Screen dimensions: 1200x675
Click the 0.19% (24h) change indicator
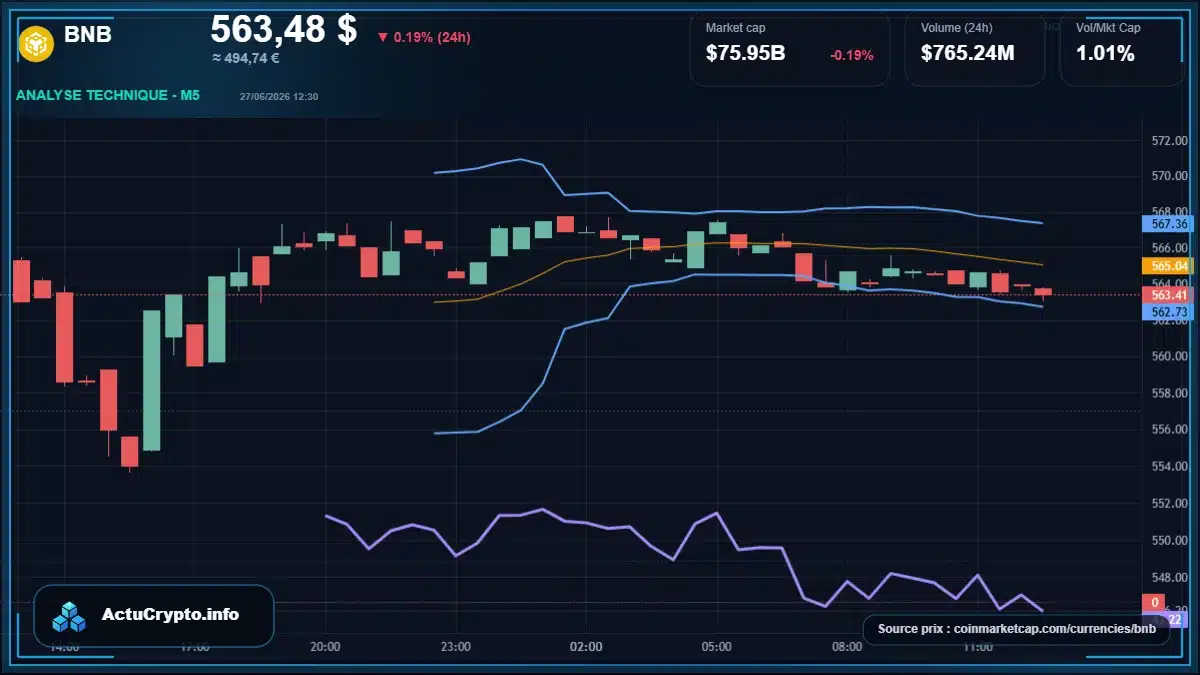click(x=423, y=37)
